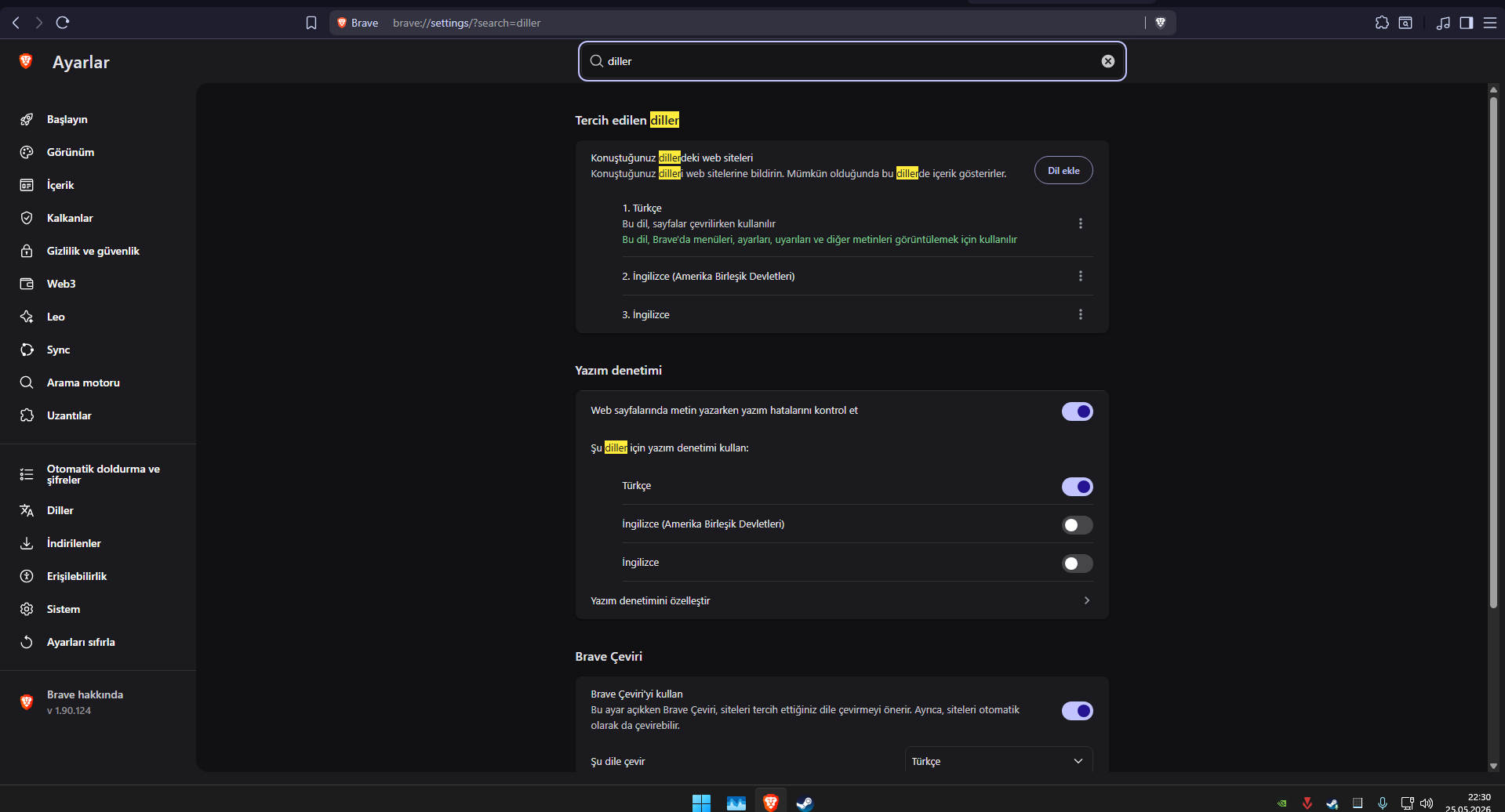Click the İndirilenler download icon
Image resolution: width=1505 pixels, height=812 pixels.
(x=27, y=543)
